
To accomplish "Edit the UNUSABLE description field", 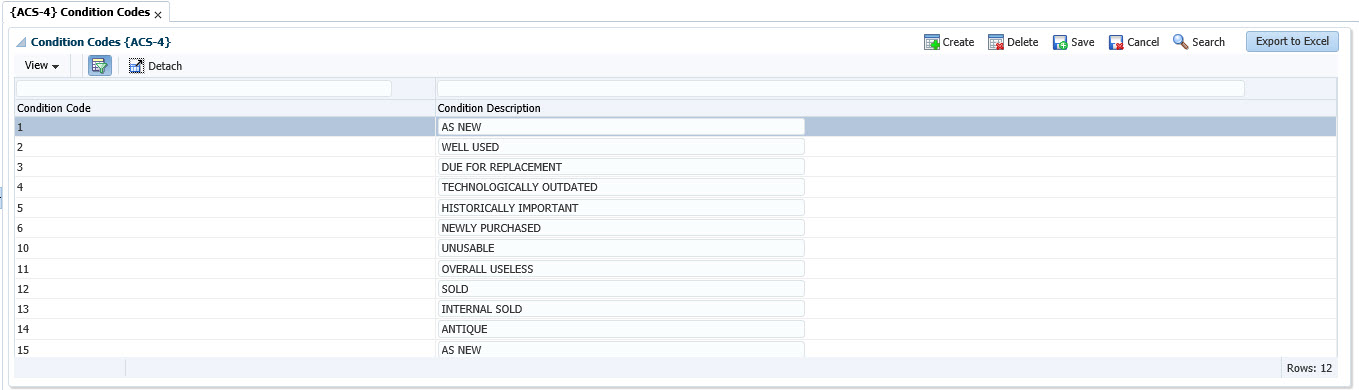I will click(x=621, y=248).
